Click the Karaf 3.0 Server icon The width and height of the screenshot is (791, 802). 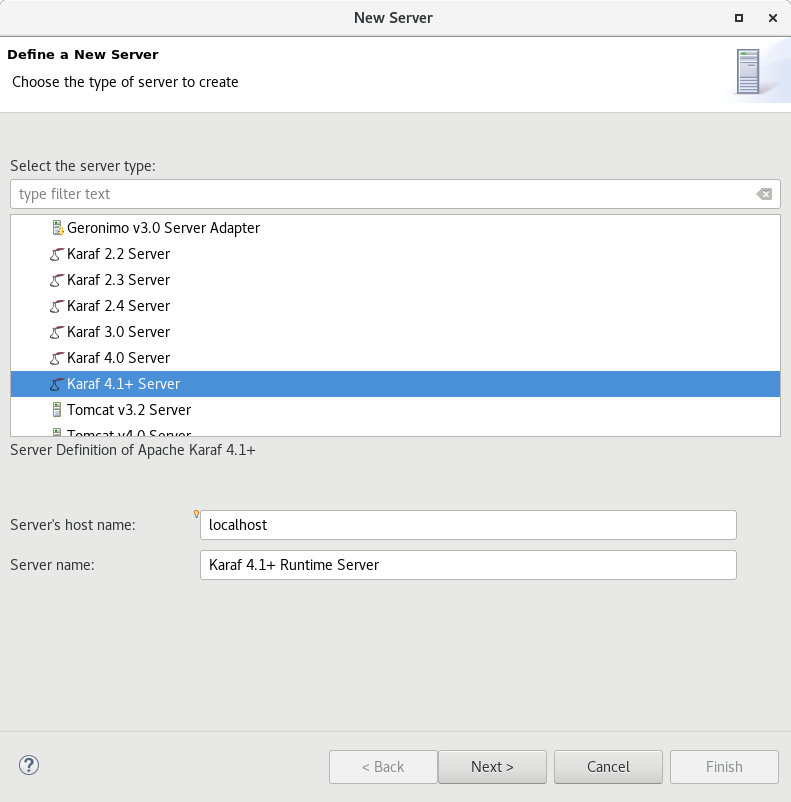[57, 332]
